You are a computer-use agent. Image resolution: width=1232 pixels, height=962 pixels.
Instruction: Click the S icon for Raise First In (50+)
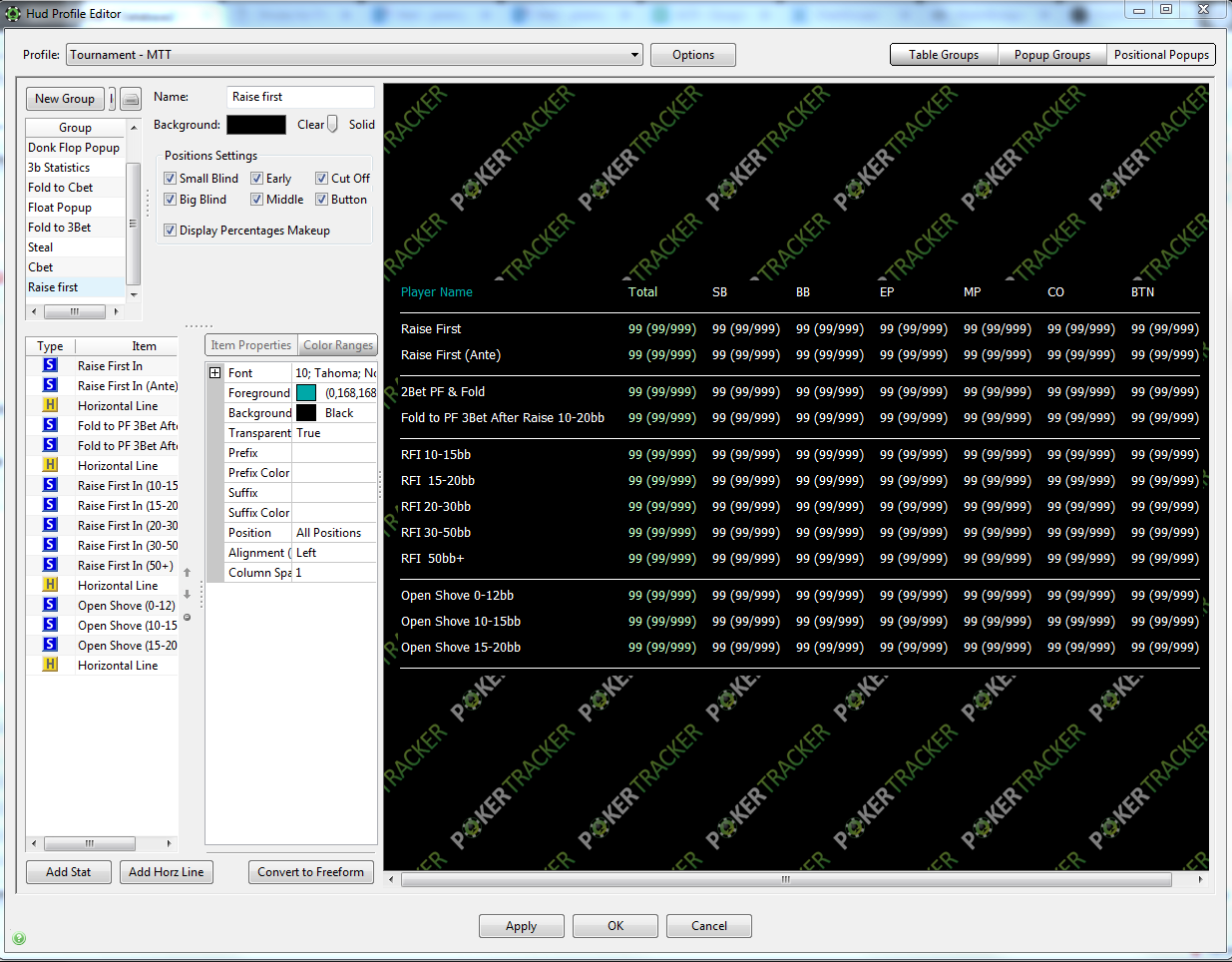click(x=50, y=565)
